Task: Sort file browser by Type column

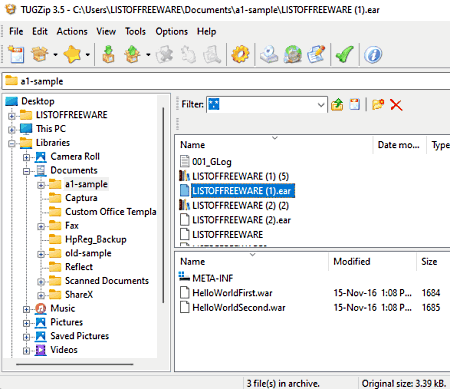Action: coord(439,145)
